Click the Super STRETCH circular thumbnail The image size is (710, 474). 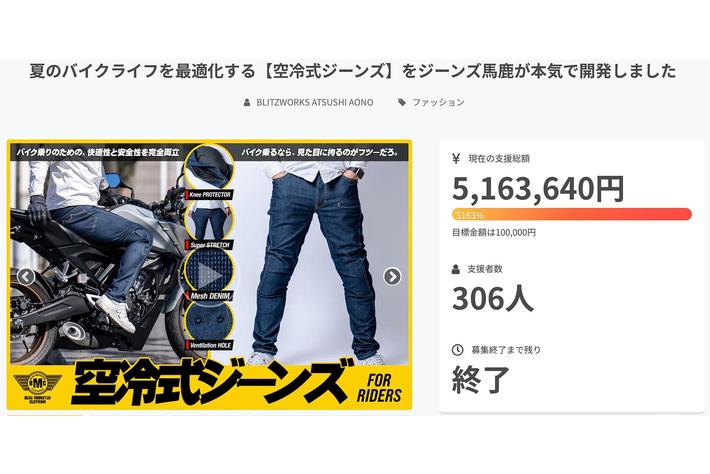pos(208,222)
